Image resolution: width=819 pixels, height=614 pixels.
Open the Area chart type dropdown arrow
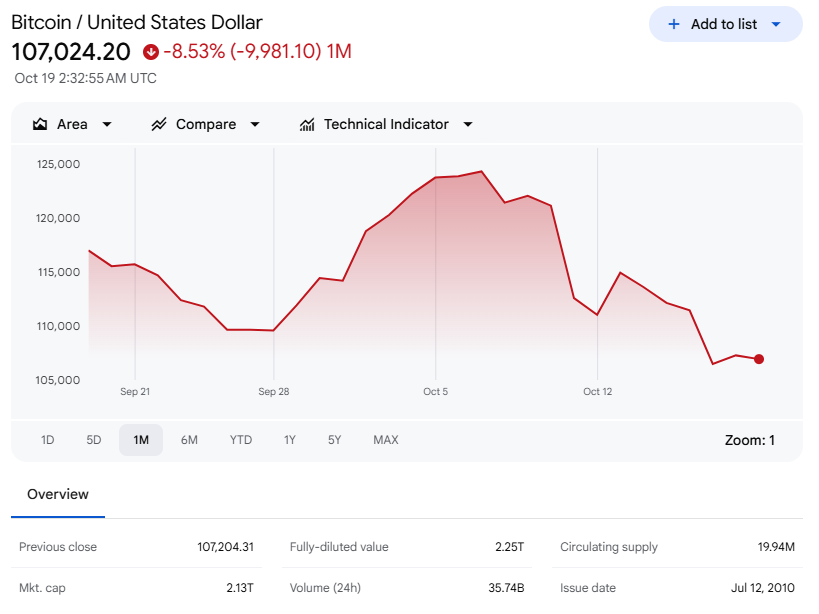click(x=107, y=124)
